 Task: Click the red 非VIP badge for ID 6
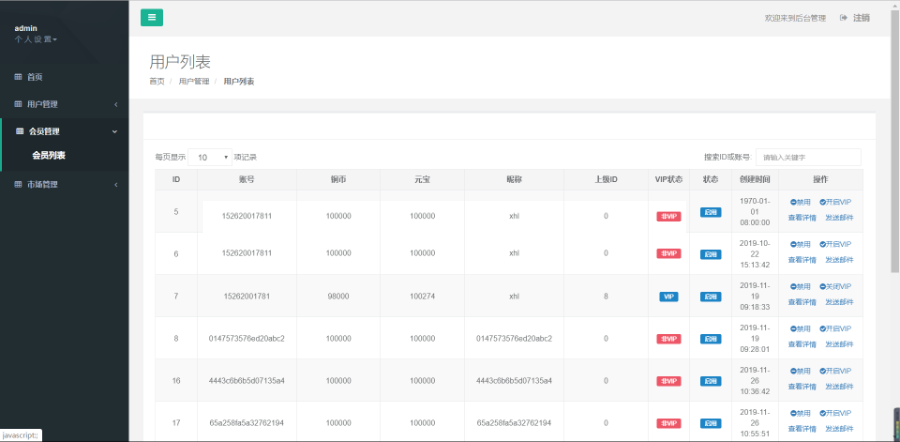click(668, 254)
